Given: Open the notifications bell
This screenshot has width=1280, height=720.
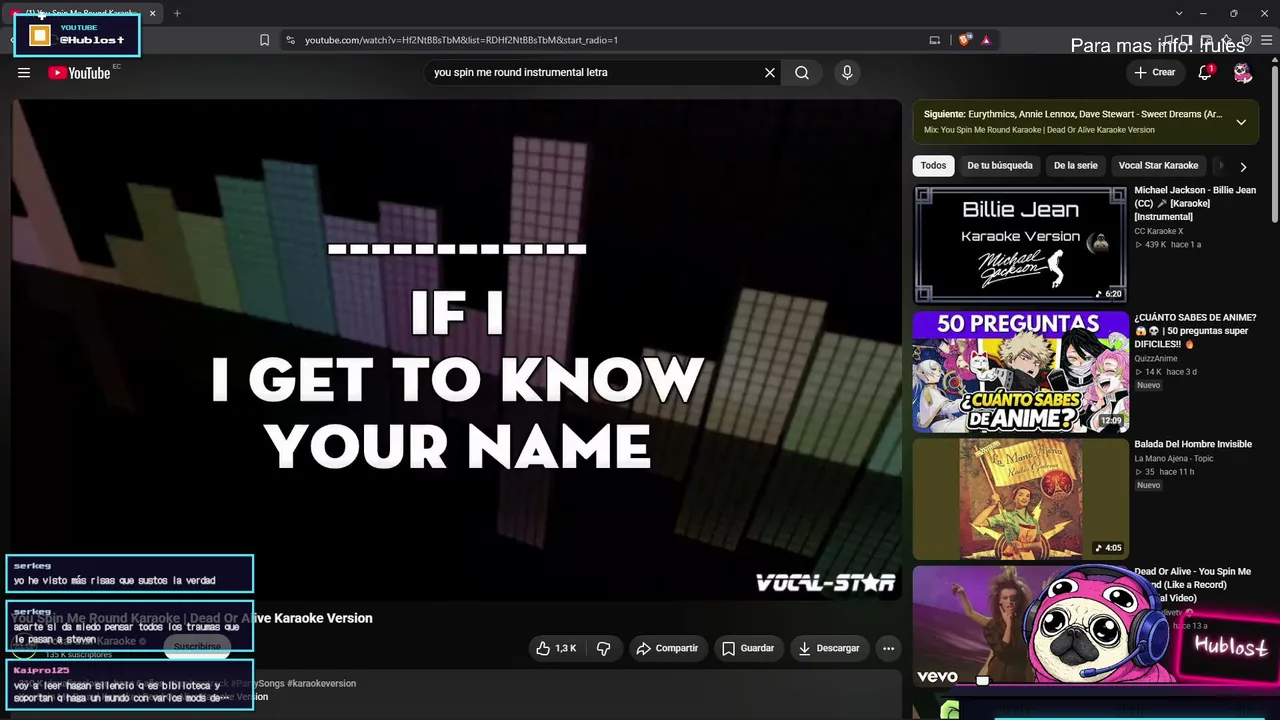Looking at the screenshot, I should point(1206,72).
